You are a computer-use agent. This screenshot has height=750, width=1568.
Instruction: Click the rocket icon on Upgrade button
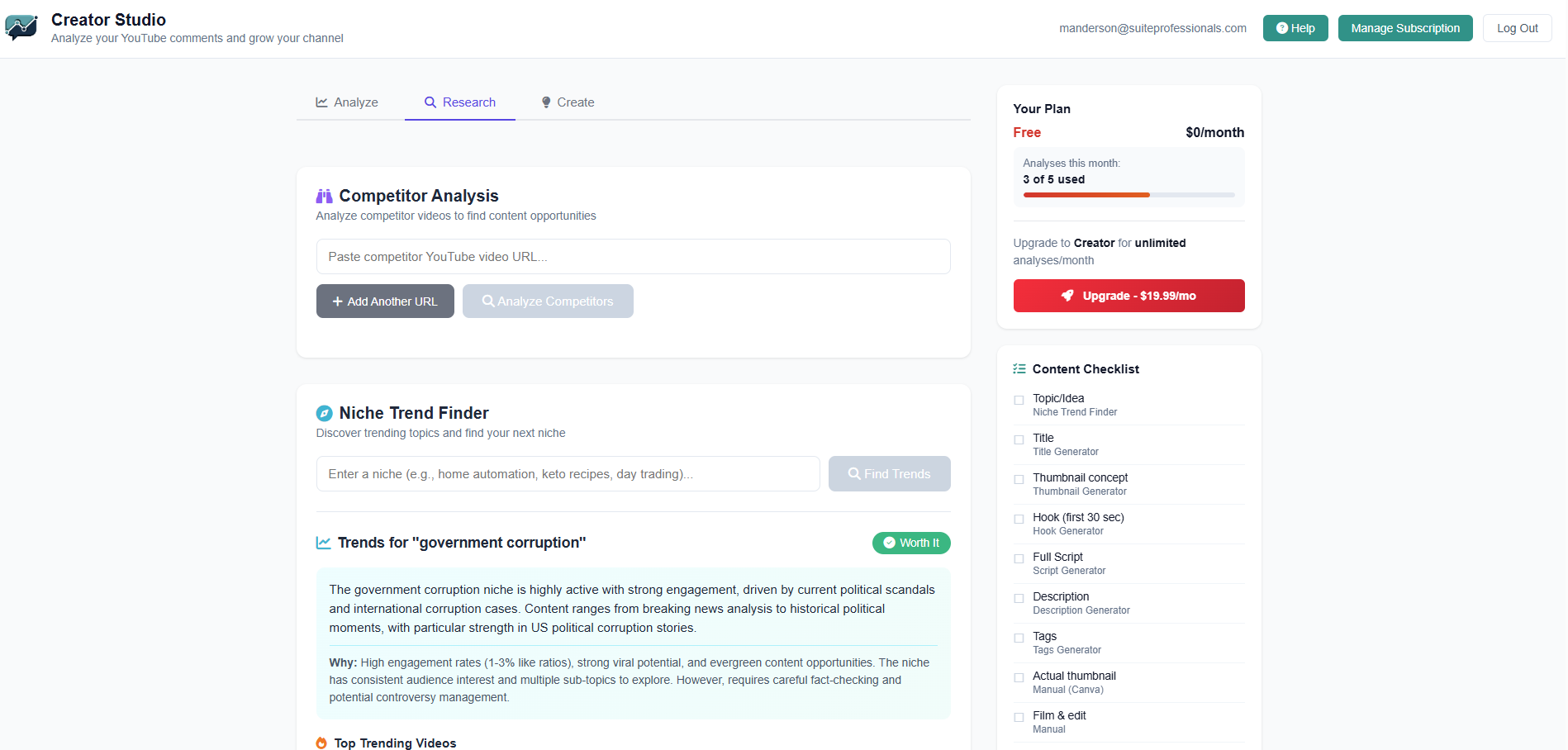pyautogui.click(x=1067, y=296)
